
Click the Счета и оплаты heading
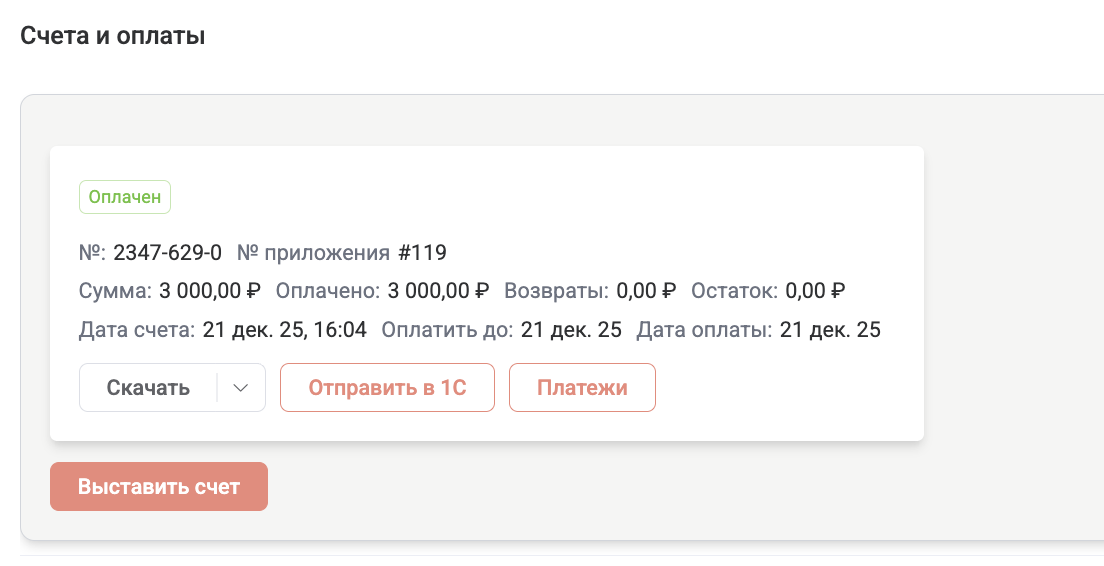click(x=113, y=37)
